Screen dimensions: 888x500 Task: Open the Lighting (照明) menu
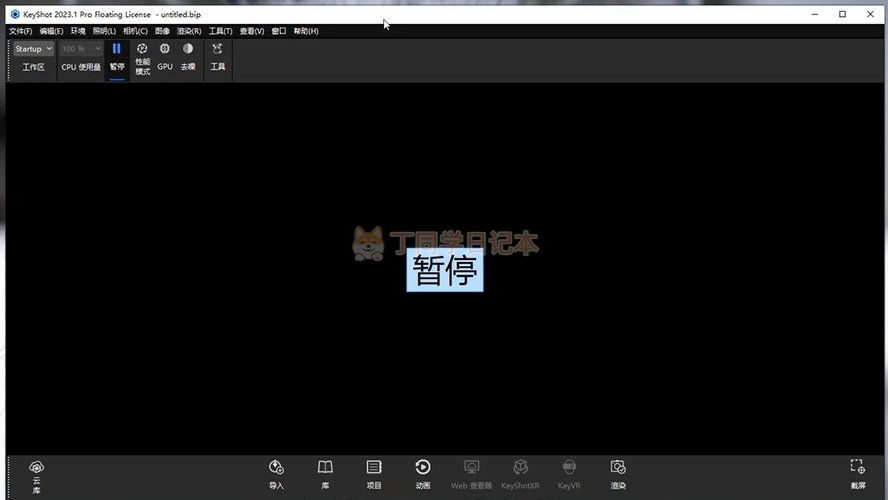click(x=105, y=31)
